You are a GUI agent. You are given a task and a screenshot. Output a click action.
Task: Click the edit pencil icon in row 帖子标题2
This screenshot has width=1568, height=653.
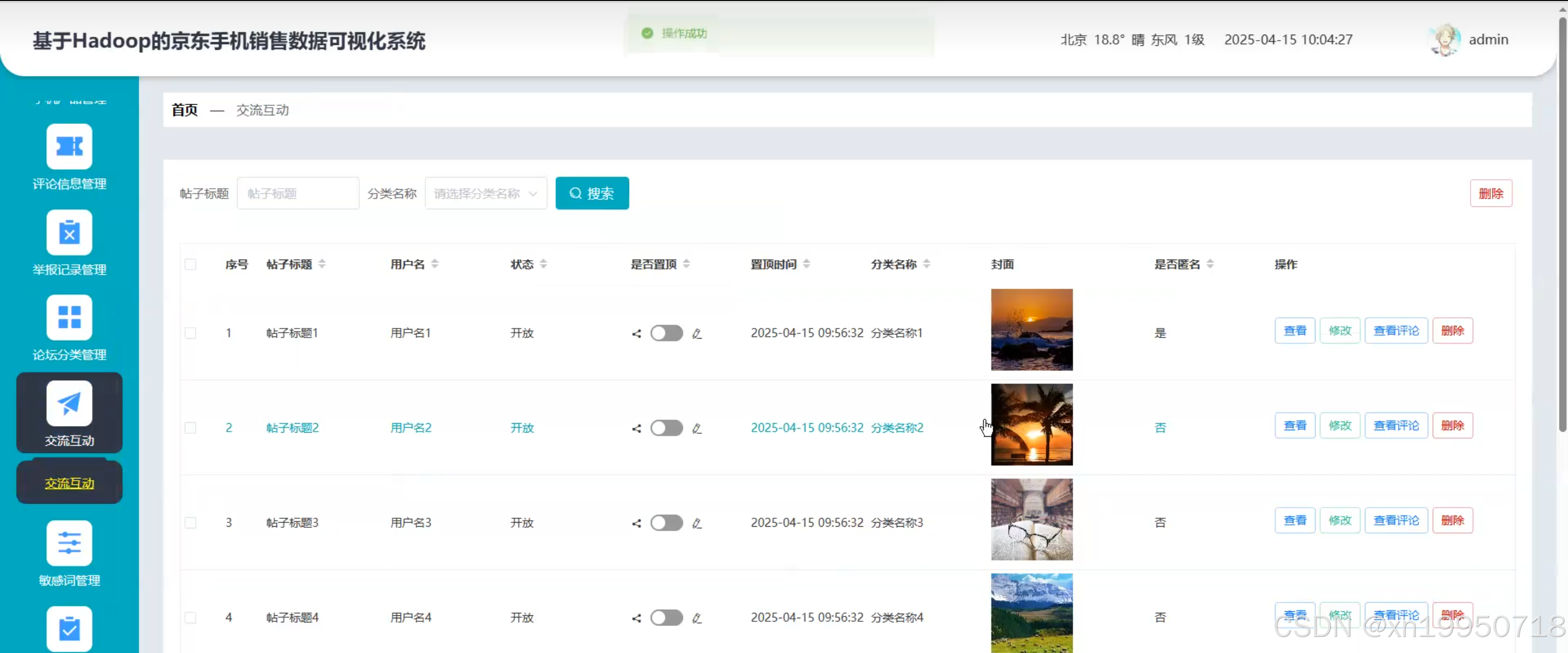pos(697,428)
